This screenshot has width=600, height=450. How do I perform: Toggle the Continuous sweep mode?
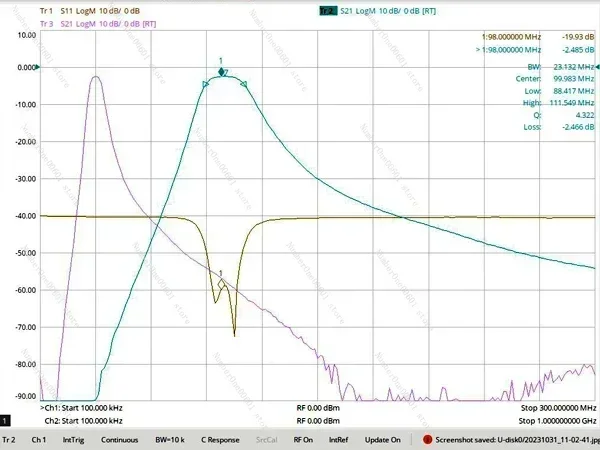(x=119, y=440)
